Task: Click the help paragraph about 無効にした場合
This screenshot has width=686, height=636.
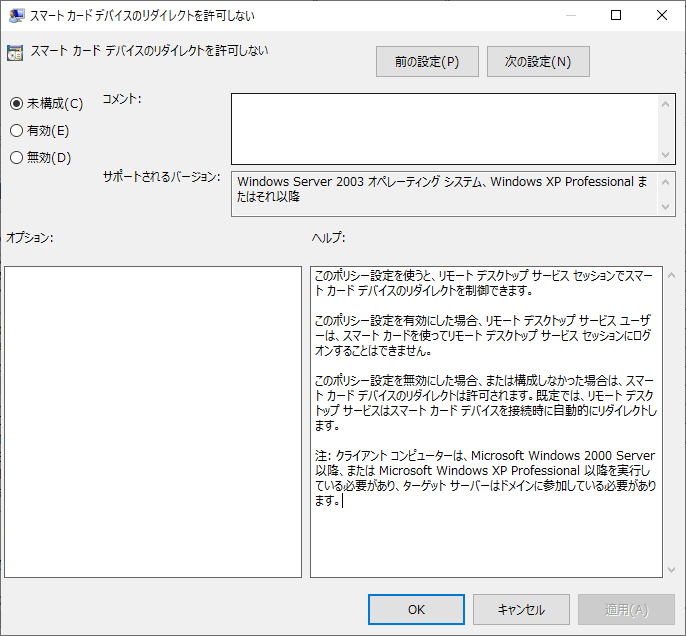Action: click(486, 403)
